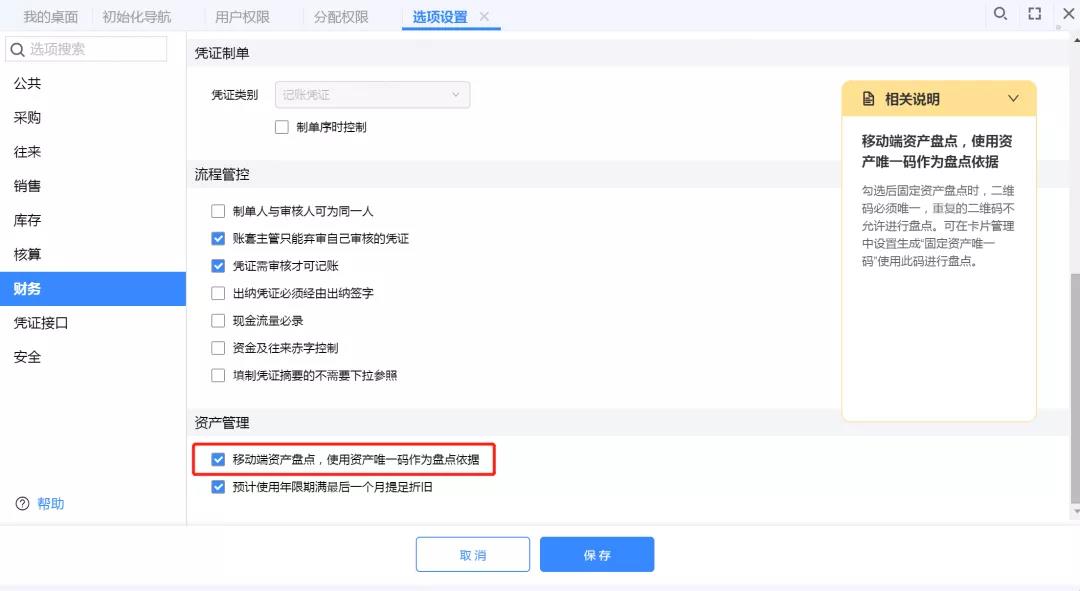
Task: Click the fullscreen expand icon in the top bar
Action: (1034, 14)
